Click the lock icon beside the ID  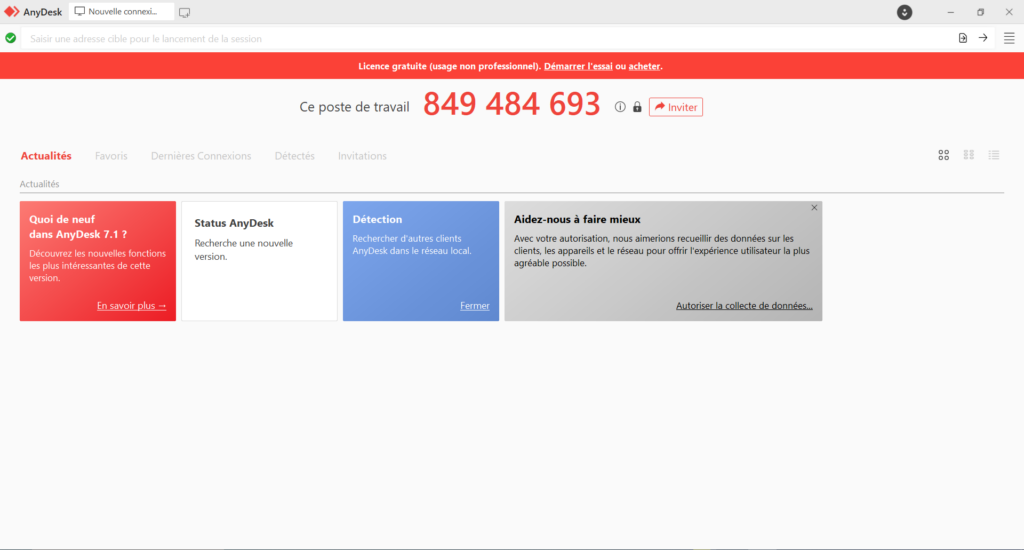click(637, 107)
